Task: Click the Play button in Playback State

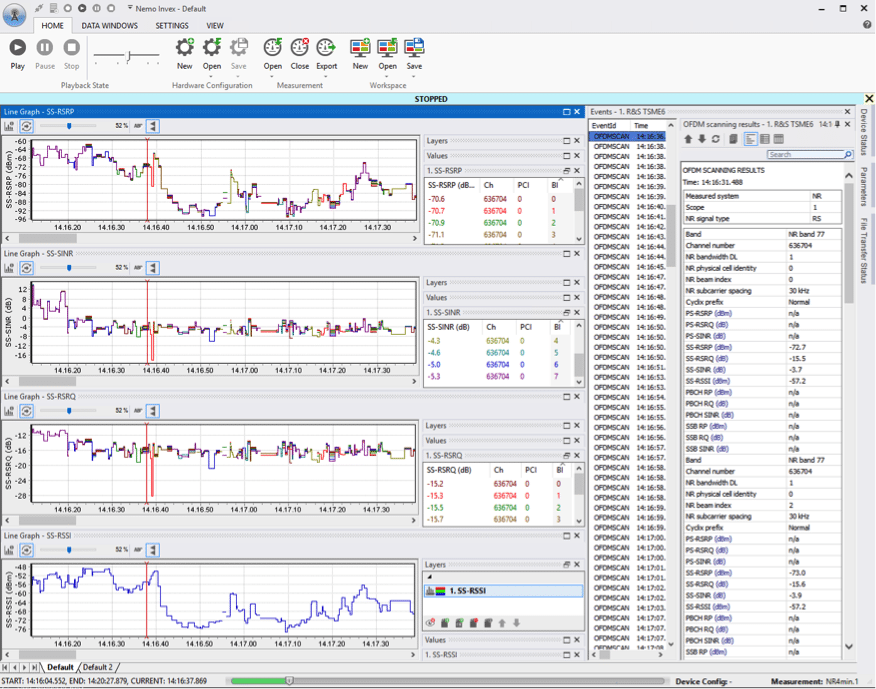Action: [18, 48]
